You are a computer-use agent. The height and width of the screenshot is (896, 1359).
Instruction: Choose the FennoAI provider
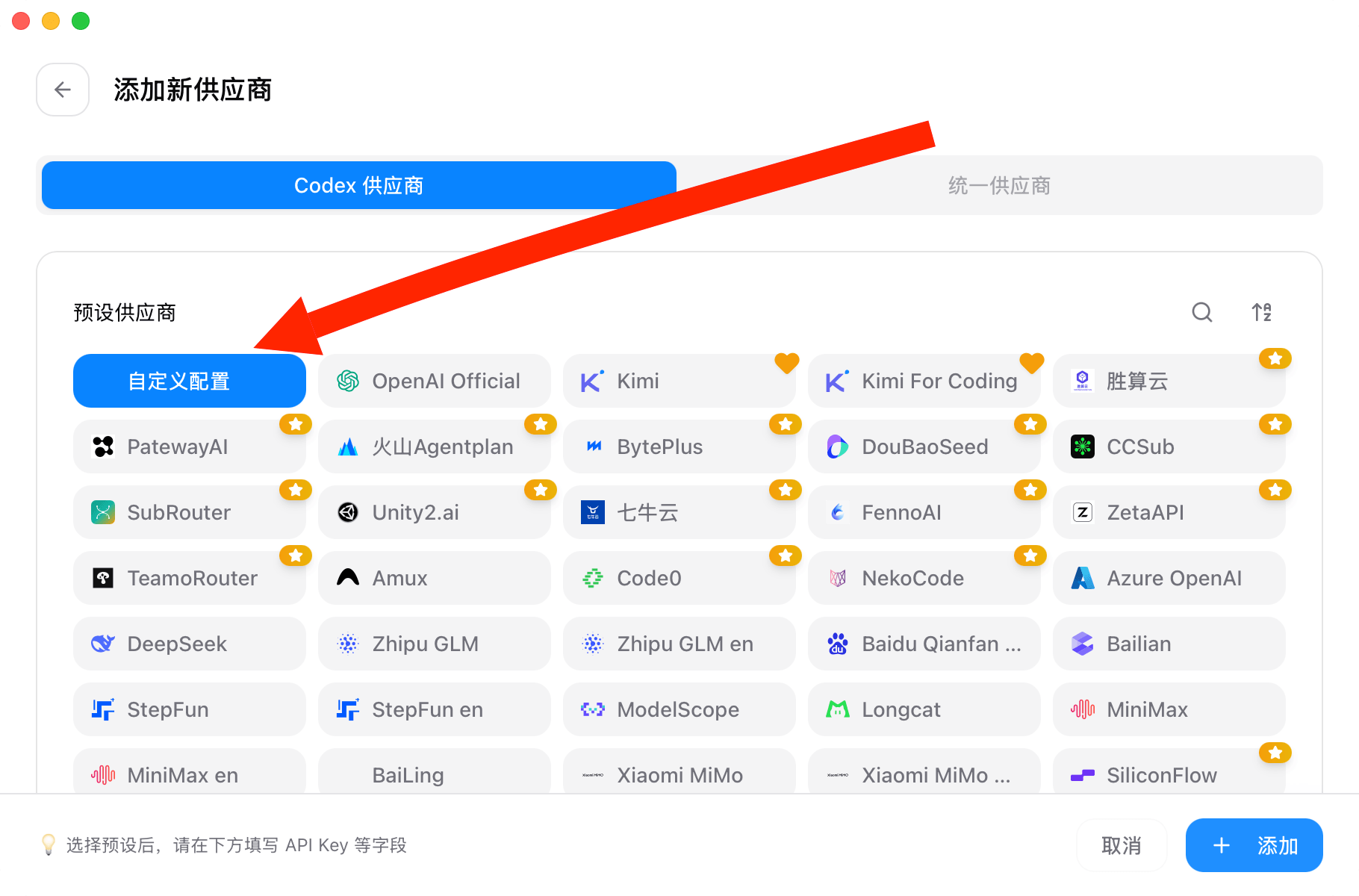click(x=924, y=512)
